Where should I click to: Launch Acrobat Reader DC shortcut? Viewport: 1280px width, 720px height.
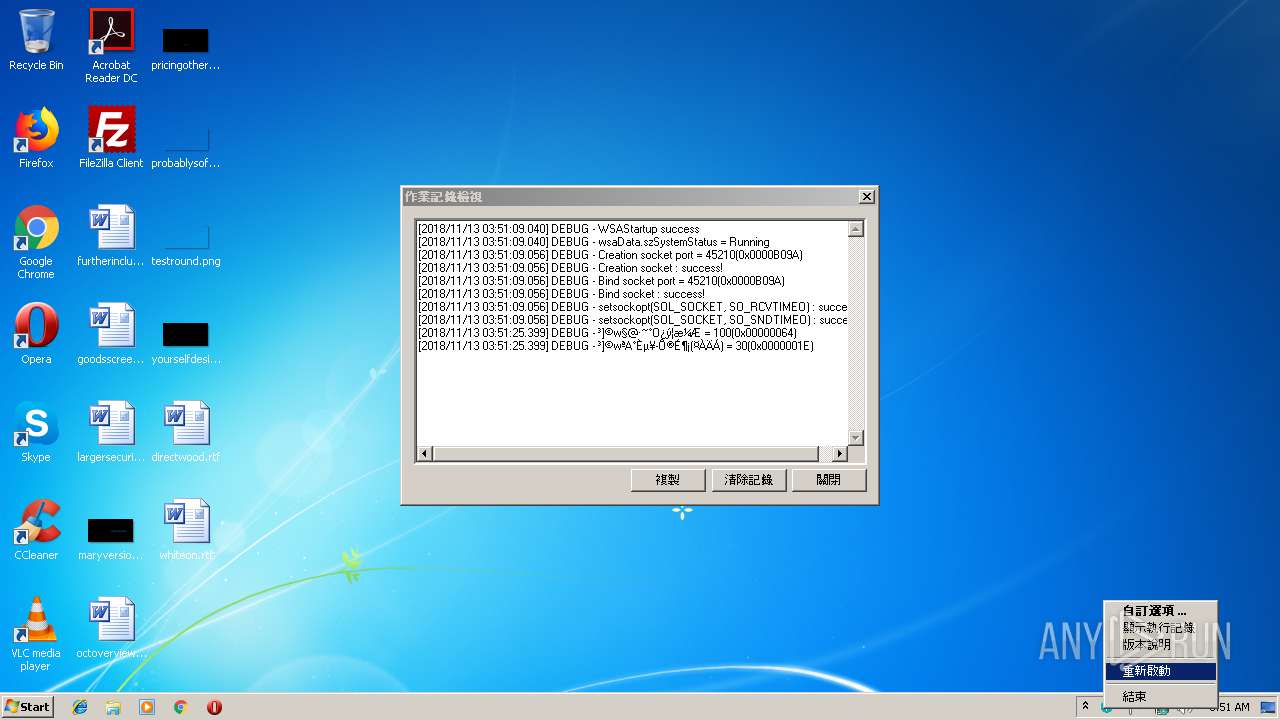(111, 45)
